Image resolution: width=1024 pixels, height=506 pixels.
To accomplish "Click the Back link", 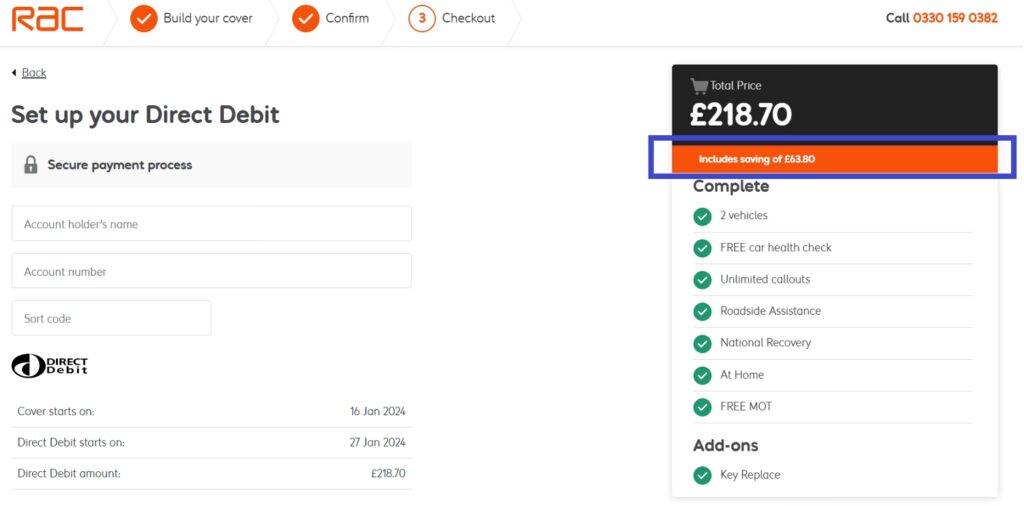I will click(x=34, y=73).
